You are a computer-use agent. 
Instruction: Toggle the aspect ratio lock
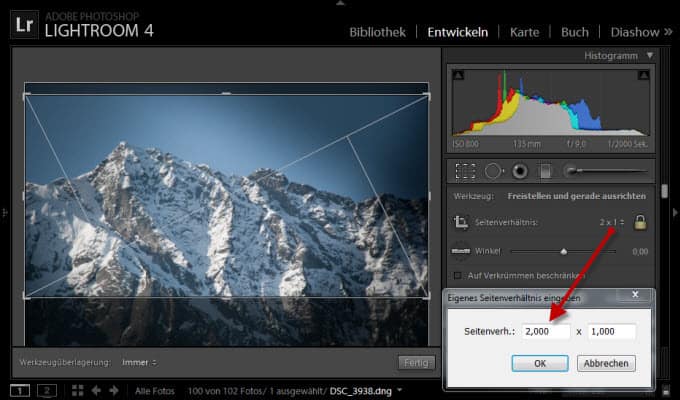coord(640,222)
